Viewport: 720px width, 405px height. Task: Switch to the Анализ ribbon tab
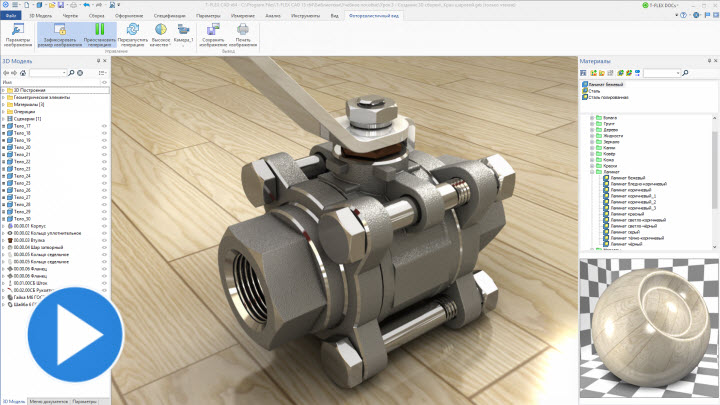pos(273,16)
